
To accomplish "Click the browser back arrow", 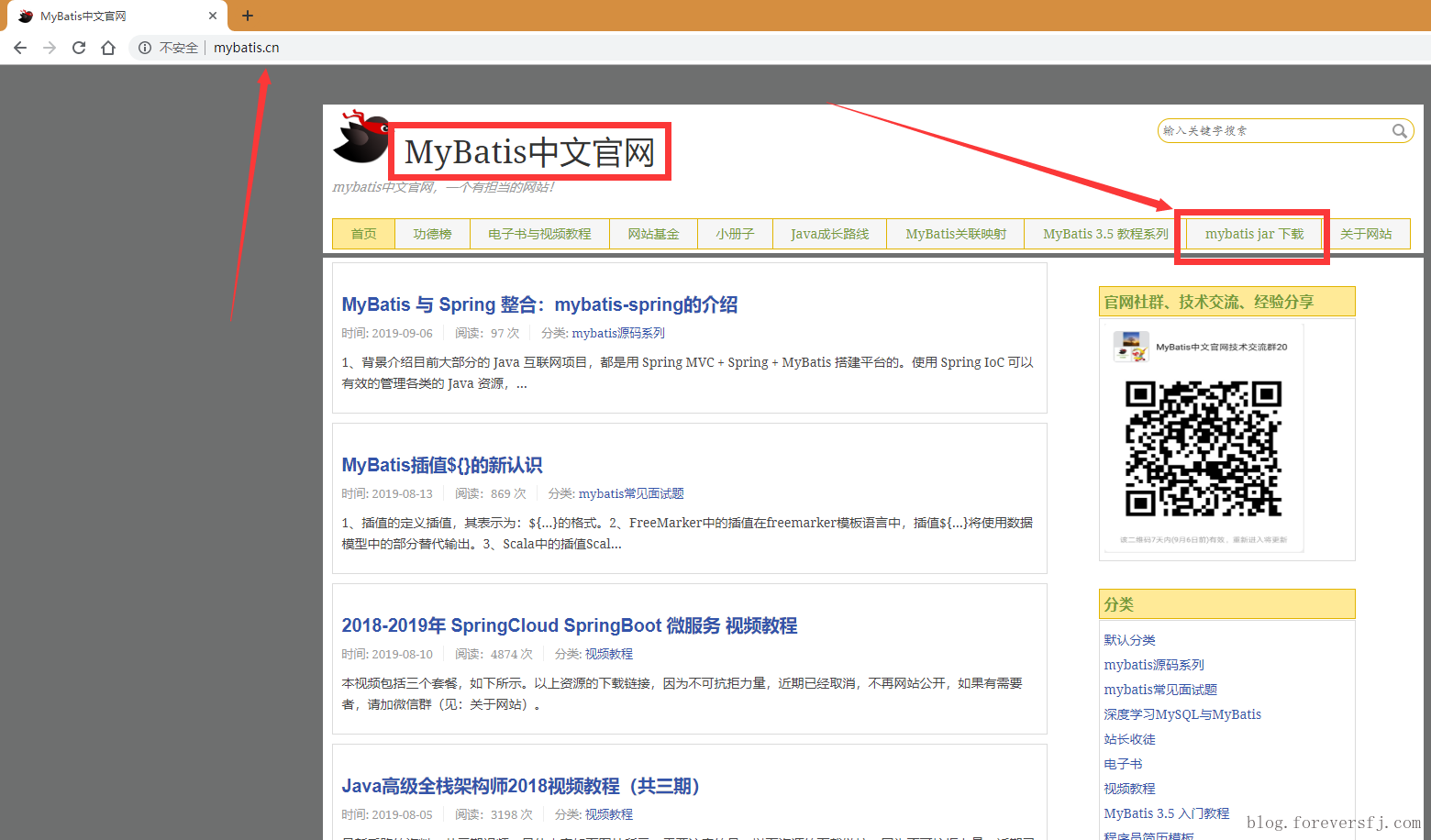I will coord(20,48).
